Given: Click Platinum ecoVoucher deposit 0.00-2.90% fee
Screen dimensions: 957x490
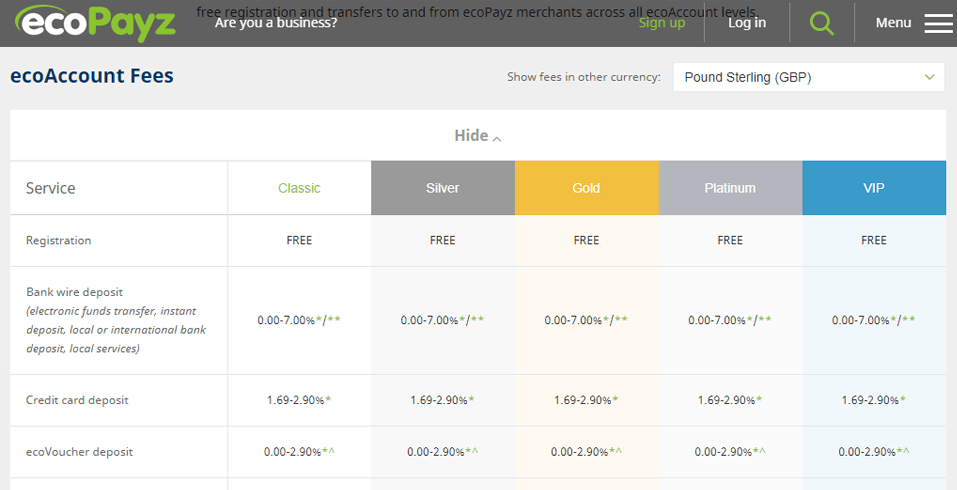Looking at the screenshot, I should [x=730, y=452].
